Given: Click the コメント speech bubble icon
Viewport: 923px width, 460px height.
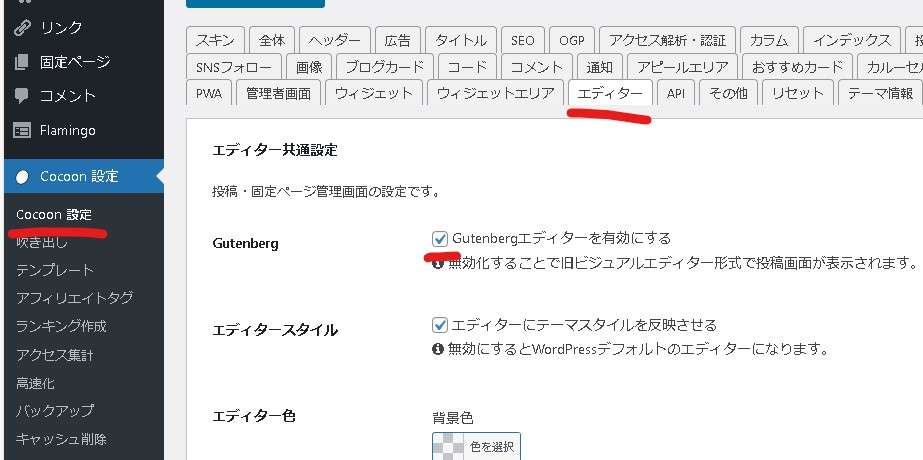Looking at the screenshot, I should (22, 96).
